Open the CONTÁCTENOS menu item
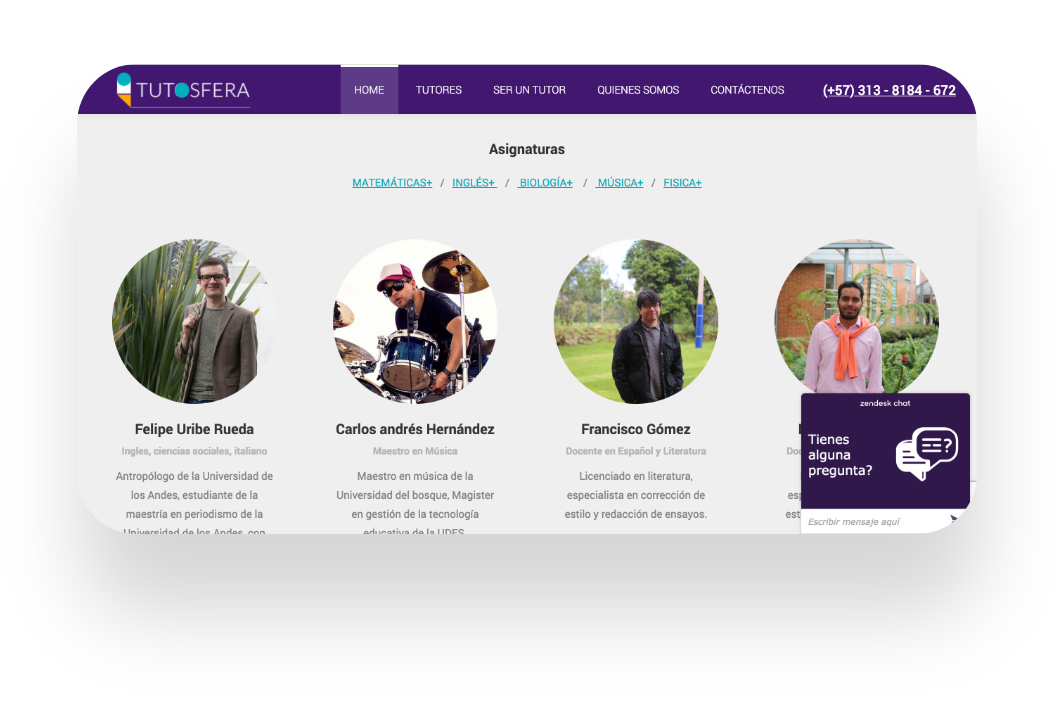 coord(747,90)
